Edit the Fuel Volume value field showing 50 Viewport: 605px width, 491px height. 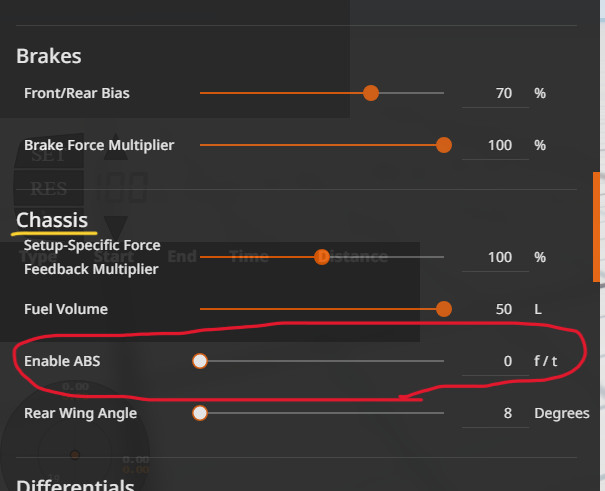coord(495,310)
